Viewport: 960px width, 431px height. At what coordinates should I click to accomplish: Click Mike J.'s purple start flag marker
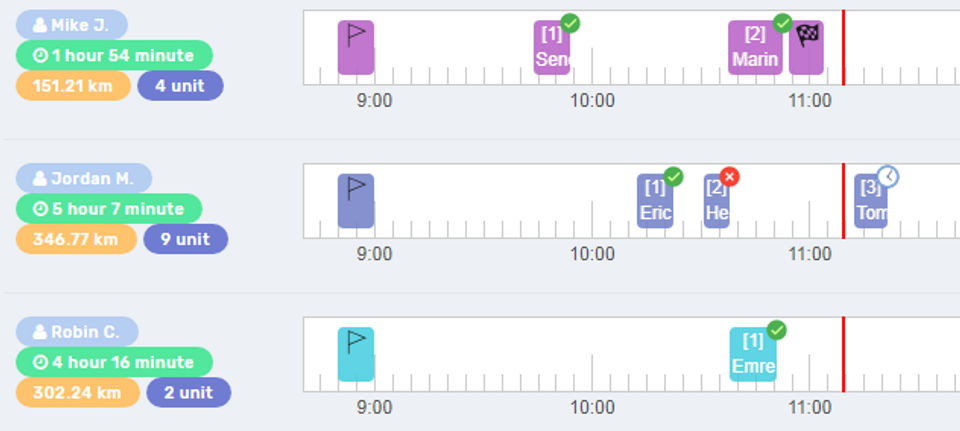coord(356,47)
